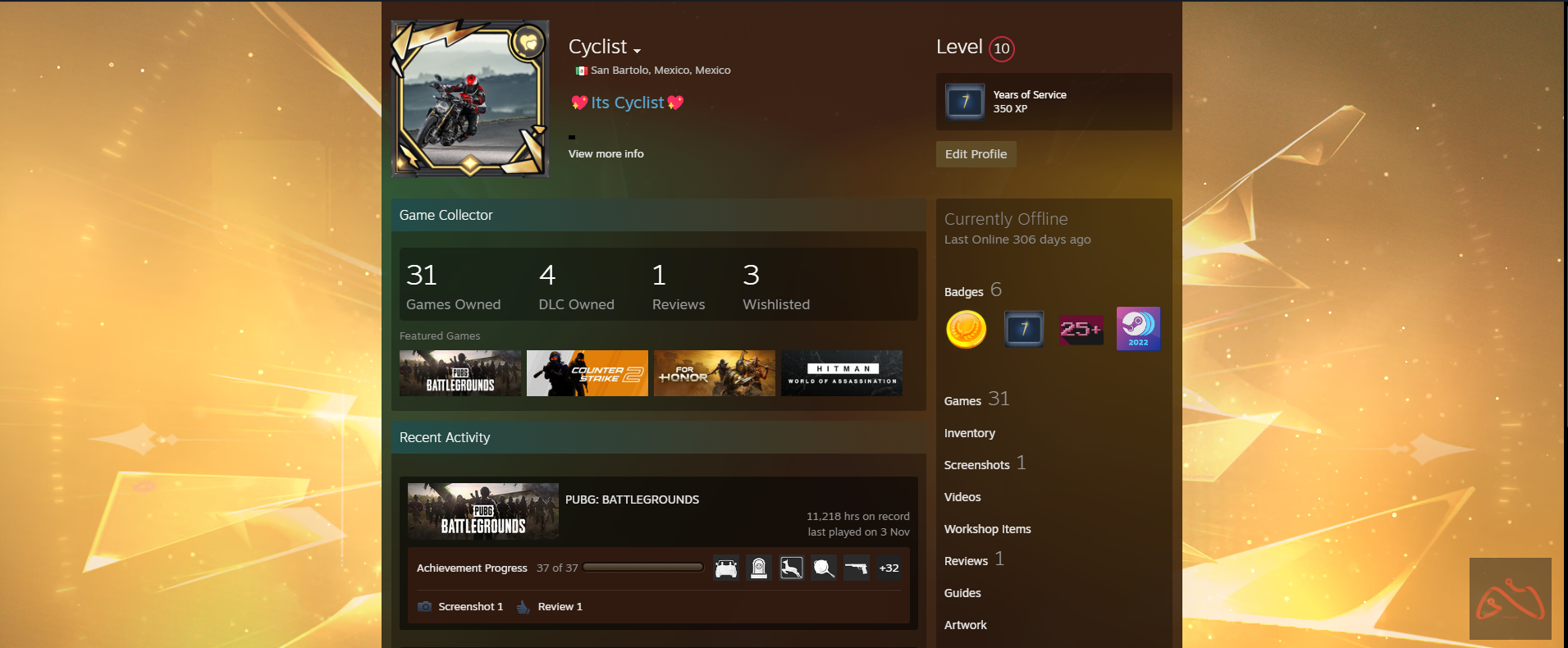This screenshot has height=648, width=1568.
Task: Expand the Cyclist name history dropdown
Action: point(637,51)
